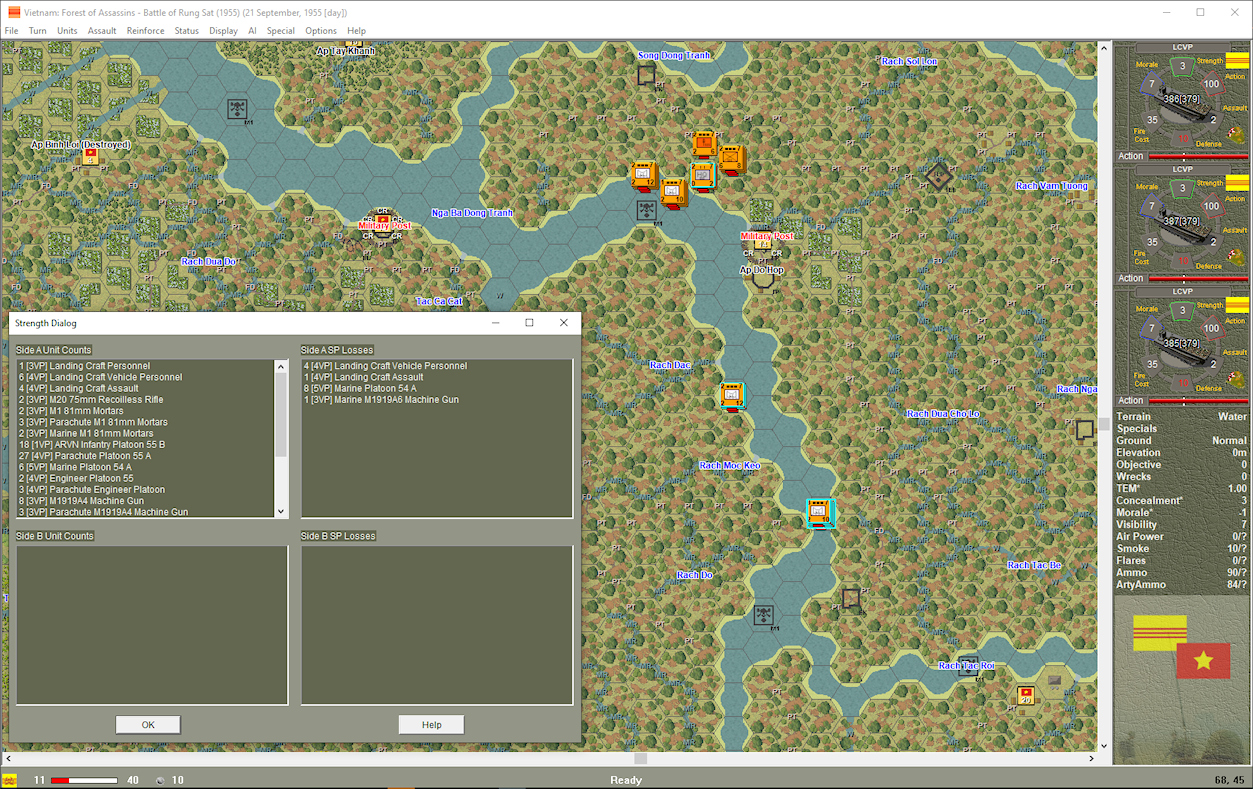Open the Display menu
Screen dimensions: 1253x789
point(223,31)
